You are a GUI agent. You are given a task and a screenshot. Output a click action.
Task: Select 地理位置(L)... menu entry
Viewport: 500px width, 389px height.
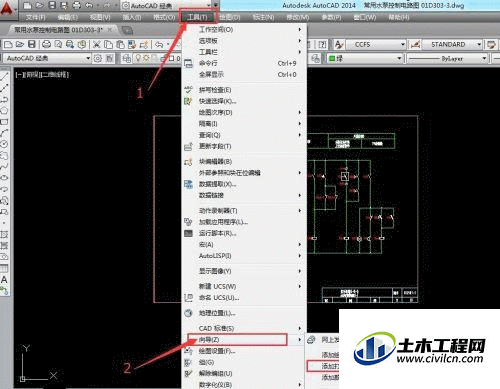pyautogui.click(x=244, y=313)
